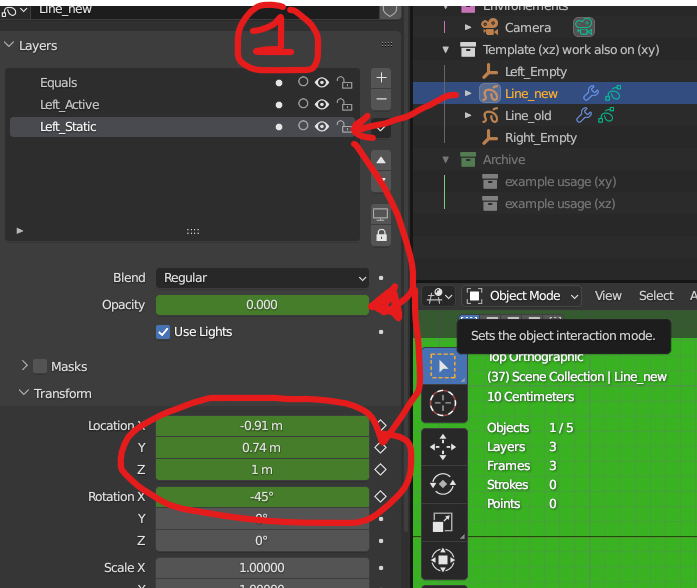Click the Right_Empty object icon
This screenshot has width=697, height=588.
(490, 137)
